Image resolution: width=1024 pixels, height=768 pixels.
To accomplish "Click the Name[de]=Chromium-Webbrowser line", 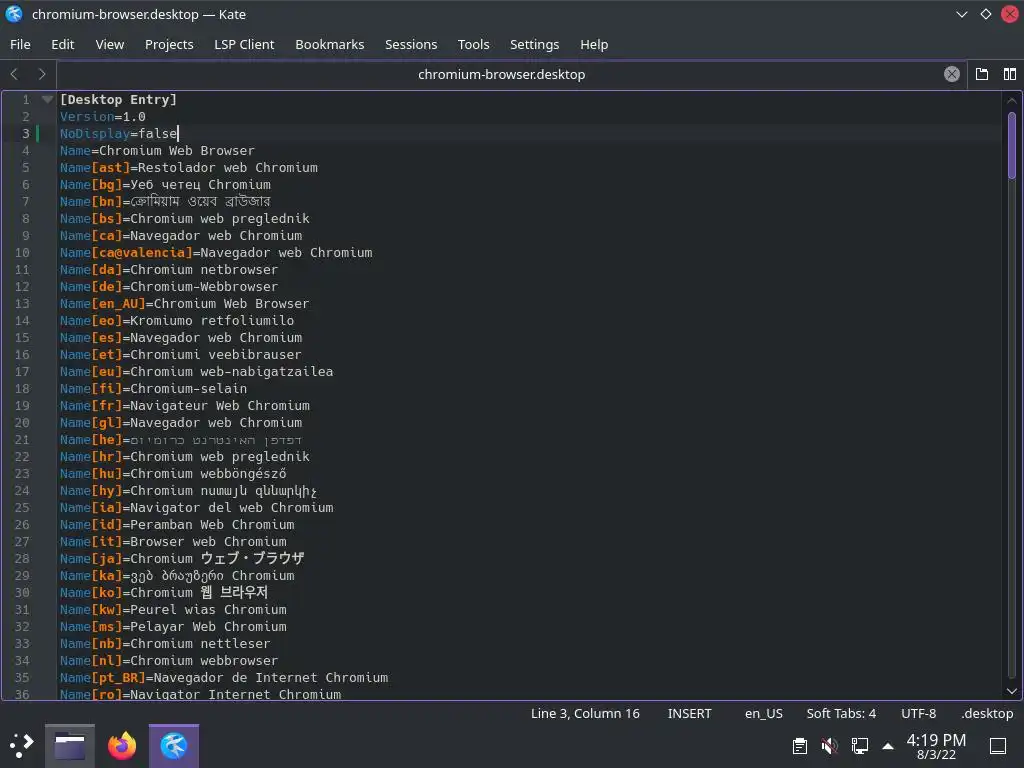I will [168, 286].
